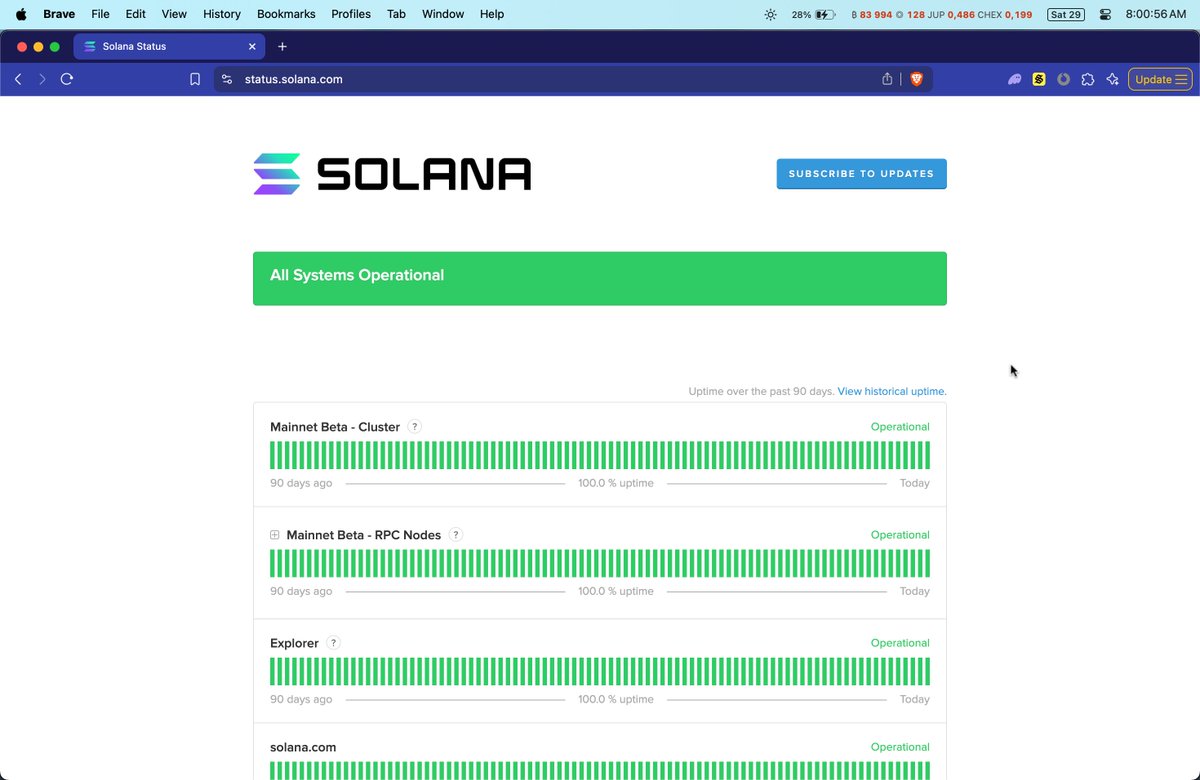Image resolution: width=1200 pixels, height=780 pixels.
Task: Reload the Solana Status page
Action: (67, 79)
